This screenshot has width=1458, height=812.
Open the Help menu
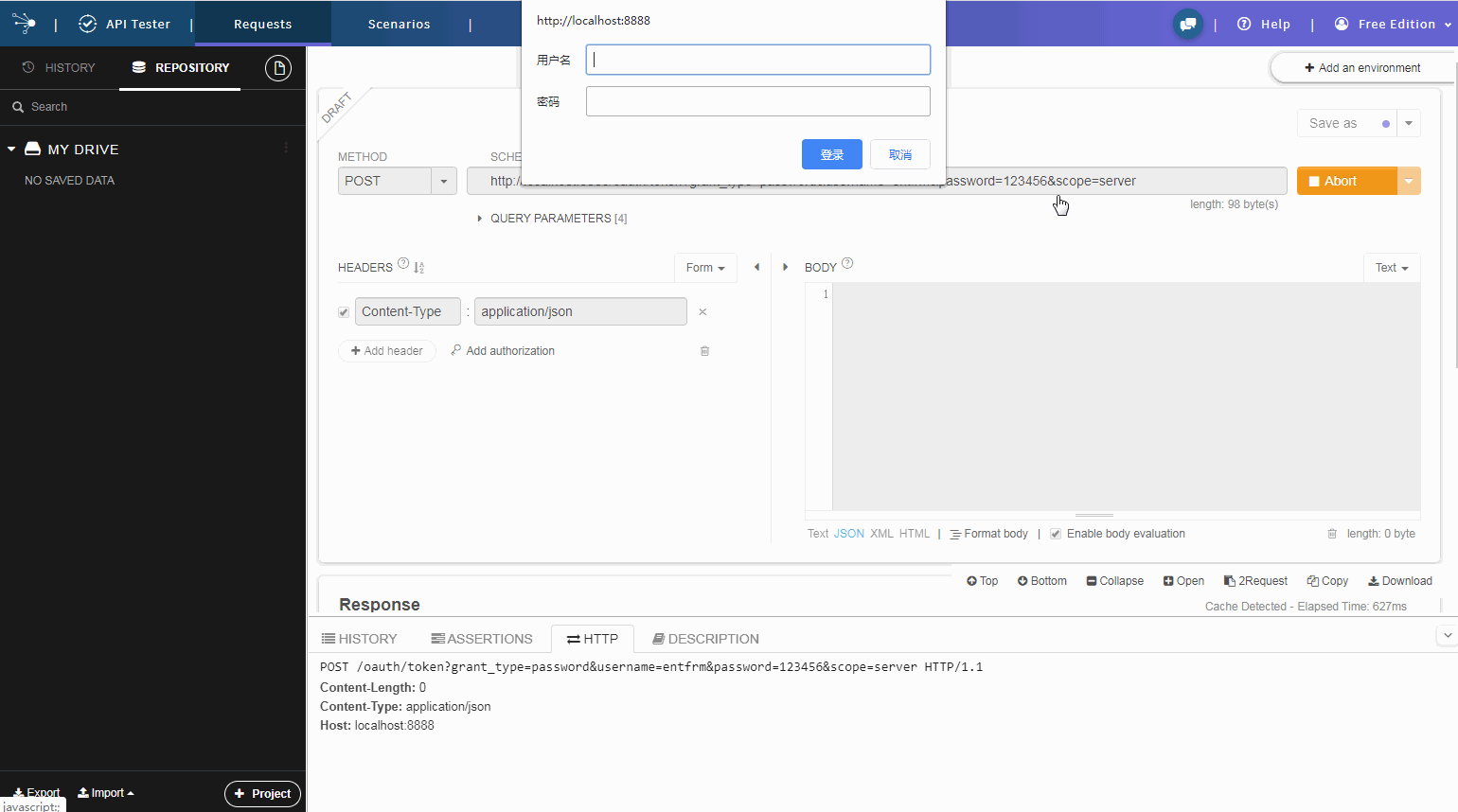pos(1264,24)
